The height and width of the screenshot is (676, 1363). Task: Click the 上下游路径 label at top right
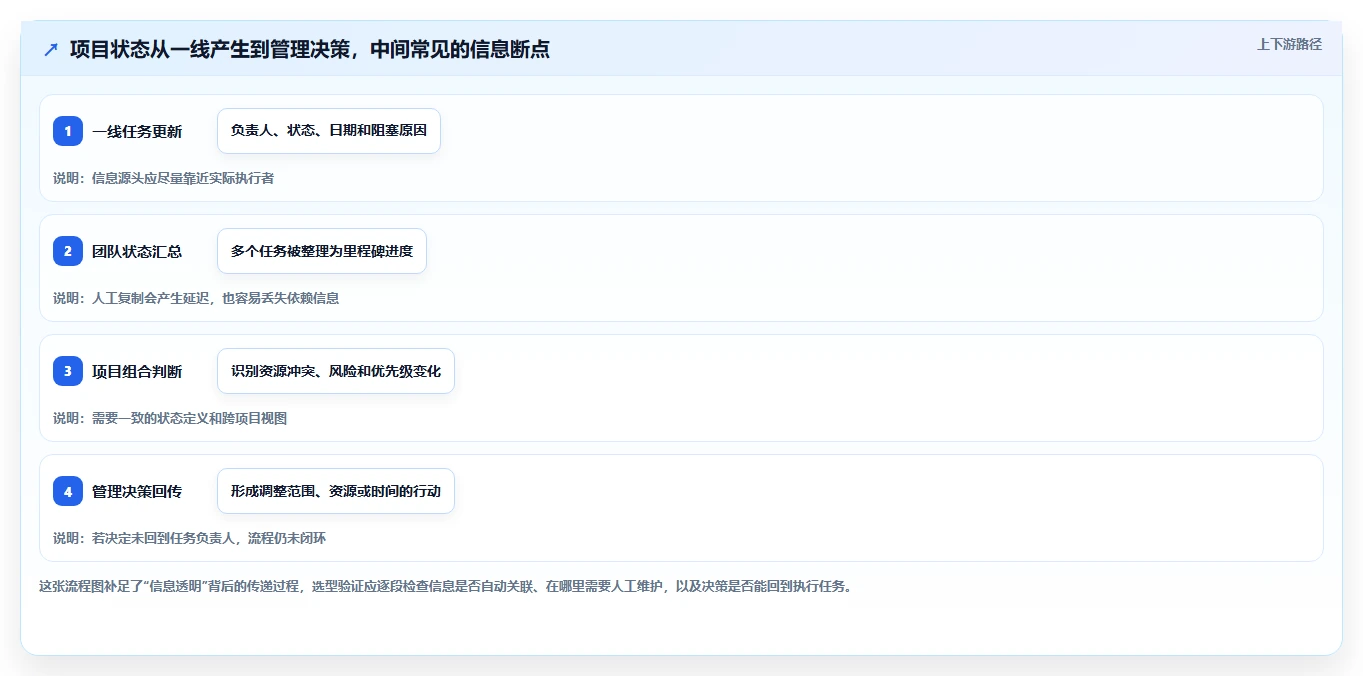pos(1289,44)
